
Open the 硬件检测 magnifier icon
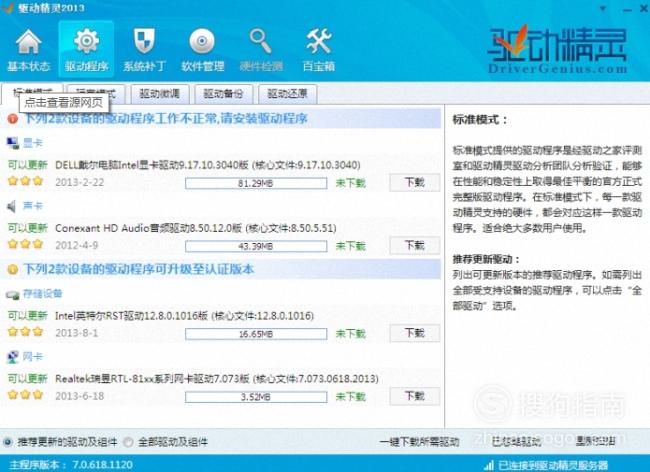260,41
